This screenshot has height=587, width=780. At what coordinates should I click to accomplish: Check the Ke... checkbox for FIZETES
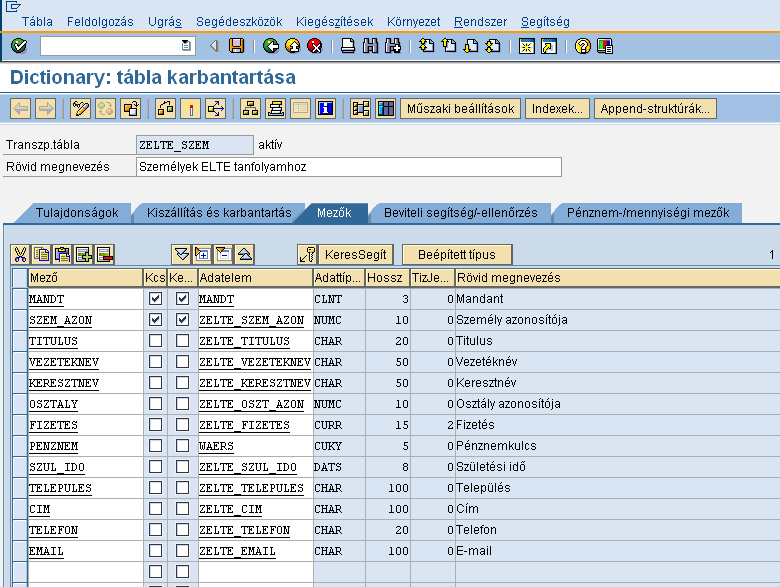pyautogui.click(x=183, y=425)
